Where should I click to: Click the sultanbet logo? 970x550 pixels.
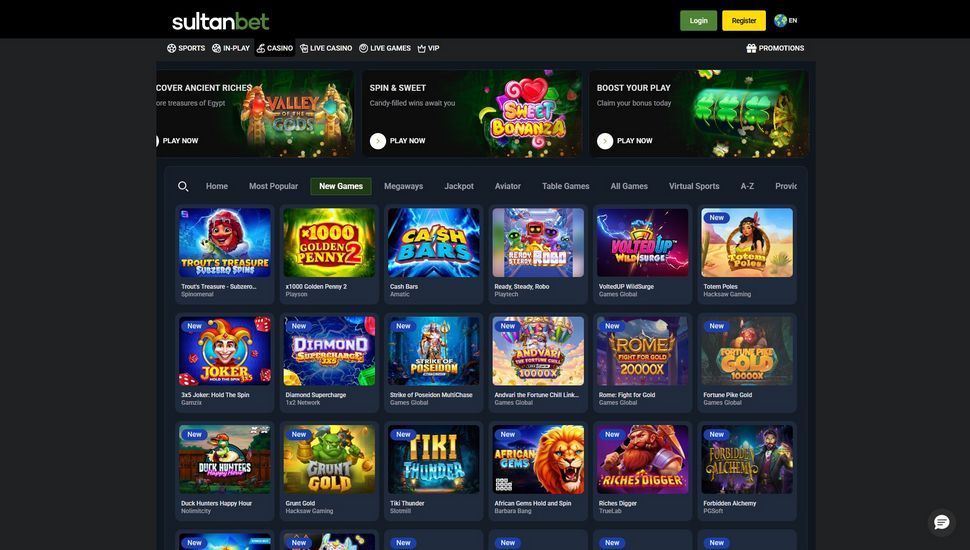coord(220,22)
